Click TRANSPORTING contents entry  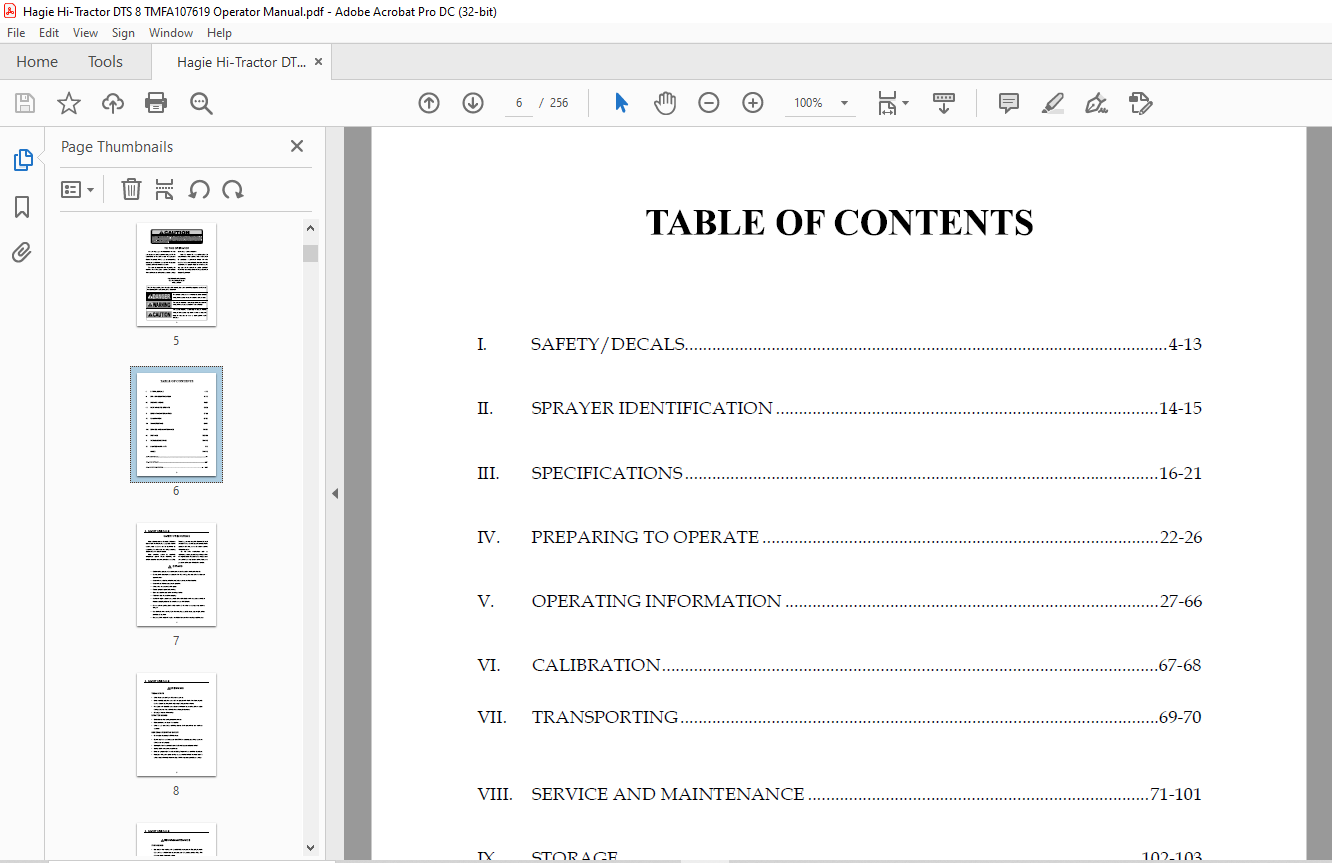(839, 717)
